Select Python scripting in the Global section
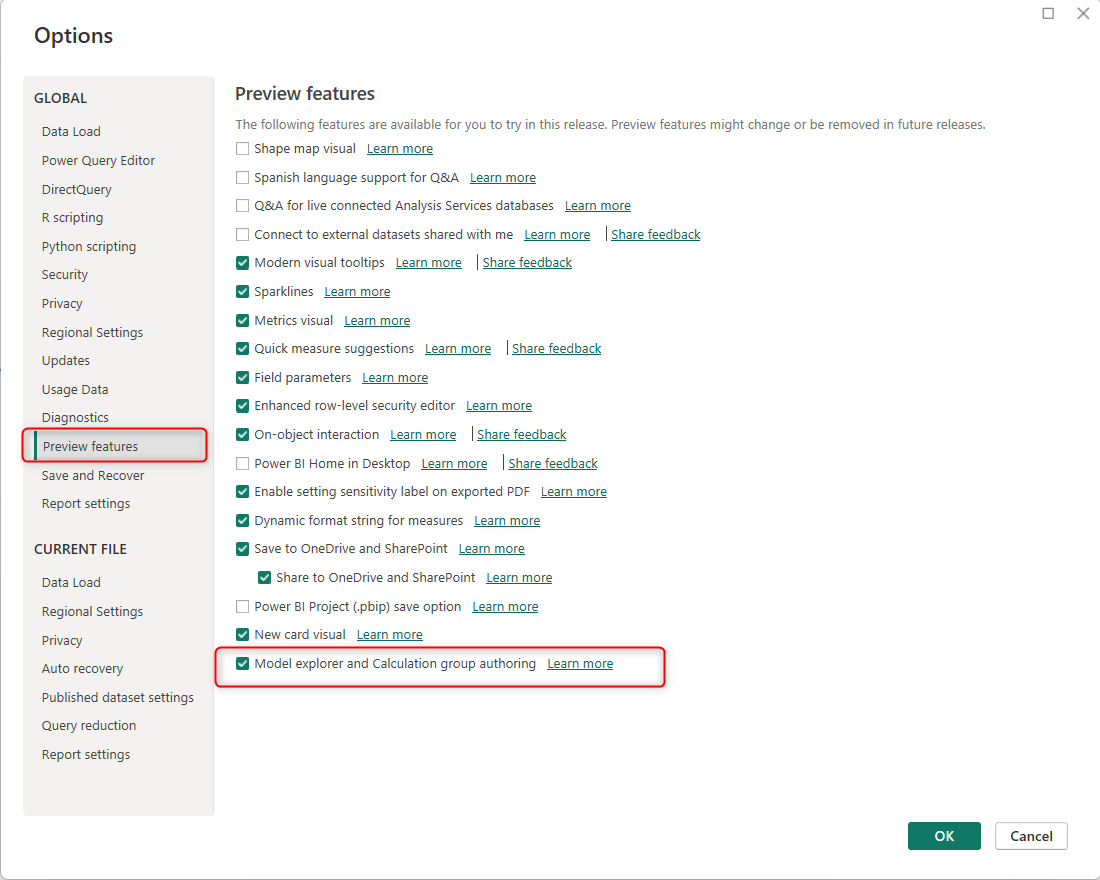This screenshot has height=880, width=1100. point(89,247)
